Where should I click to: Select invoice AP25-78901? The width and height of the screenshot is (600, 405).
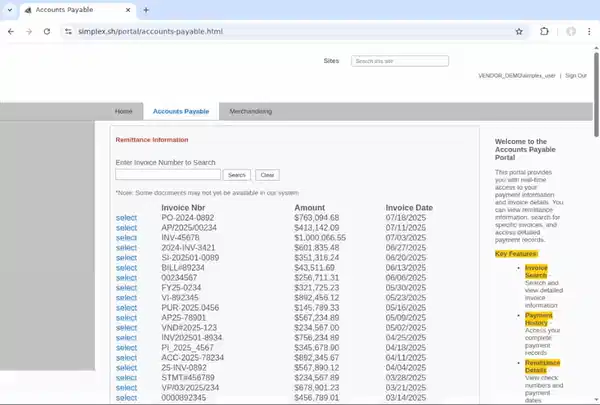pos(126,318)
